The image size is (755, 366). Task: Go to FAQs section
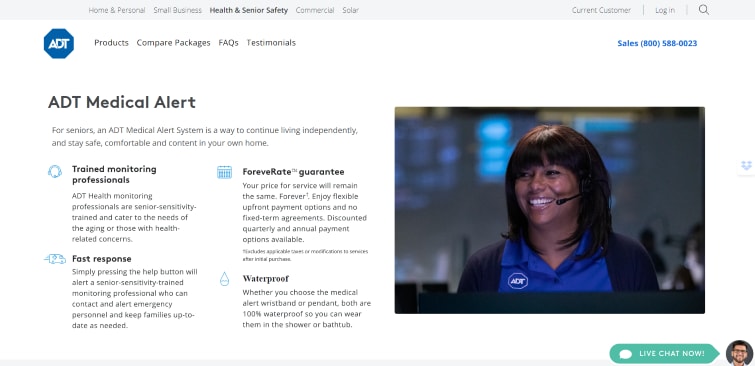click(x=228, y=43)
